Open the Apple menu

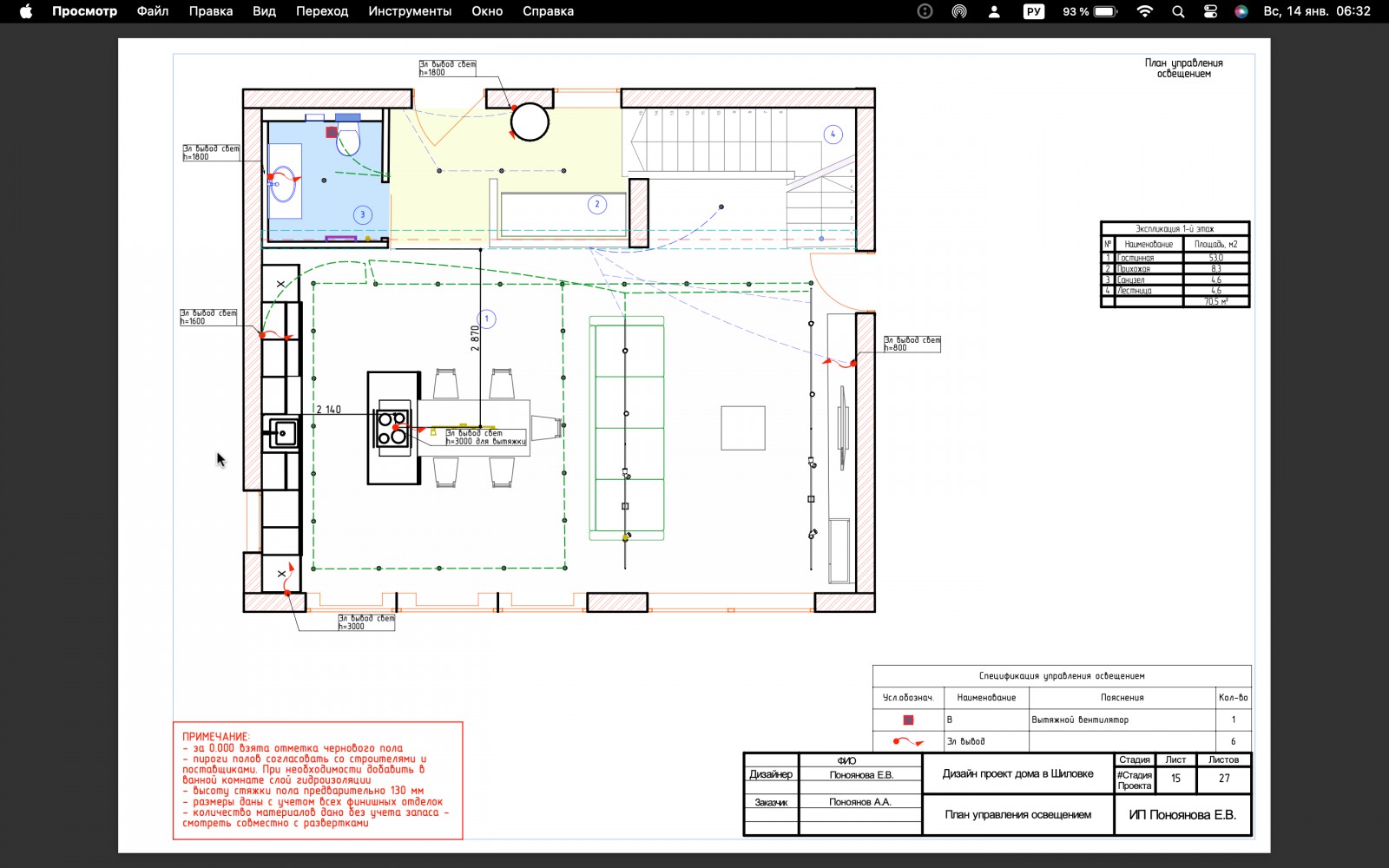click(x=26, y=11)
